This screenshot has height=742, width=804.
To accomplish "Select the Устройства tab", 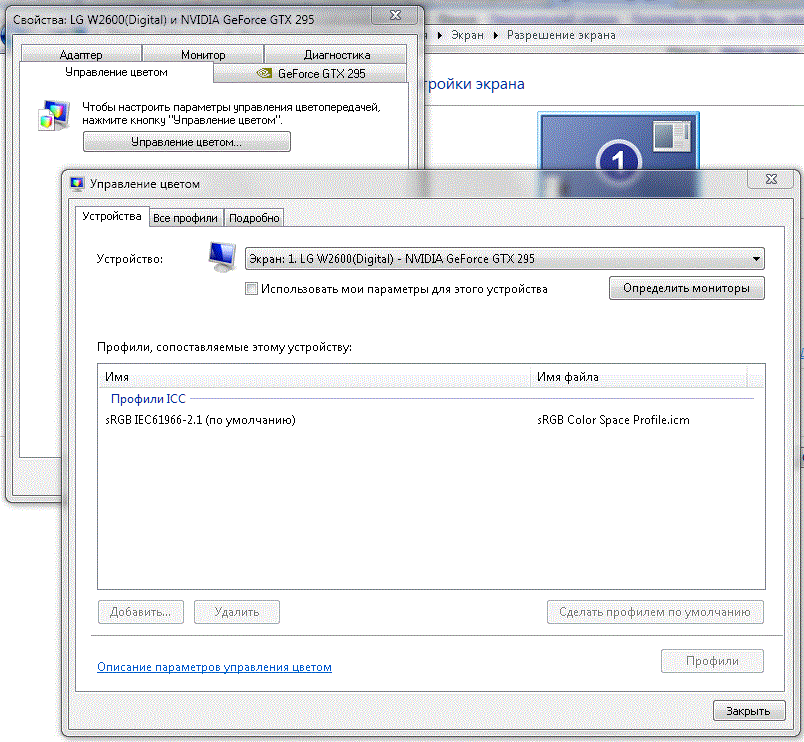I will [x=112, y=216].
